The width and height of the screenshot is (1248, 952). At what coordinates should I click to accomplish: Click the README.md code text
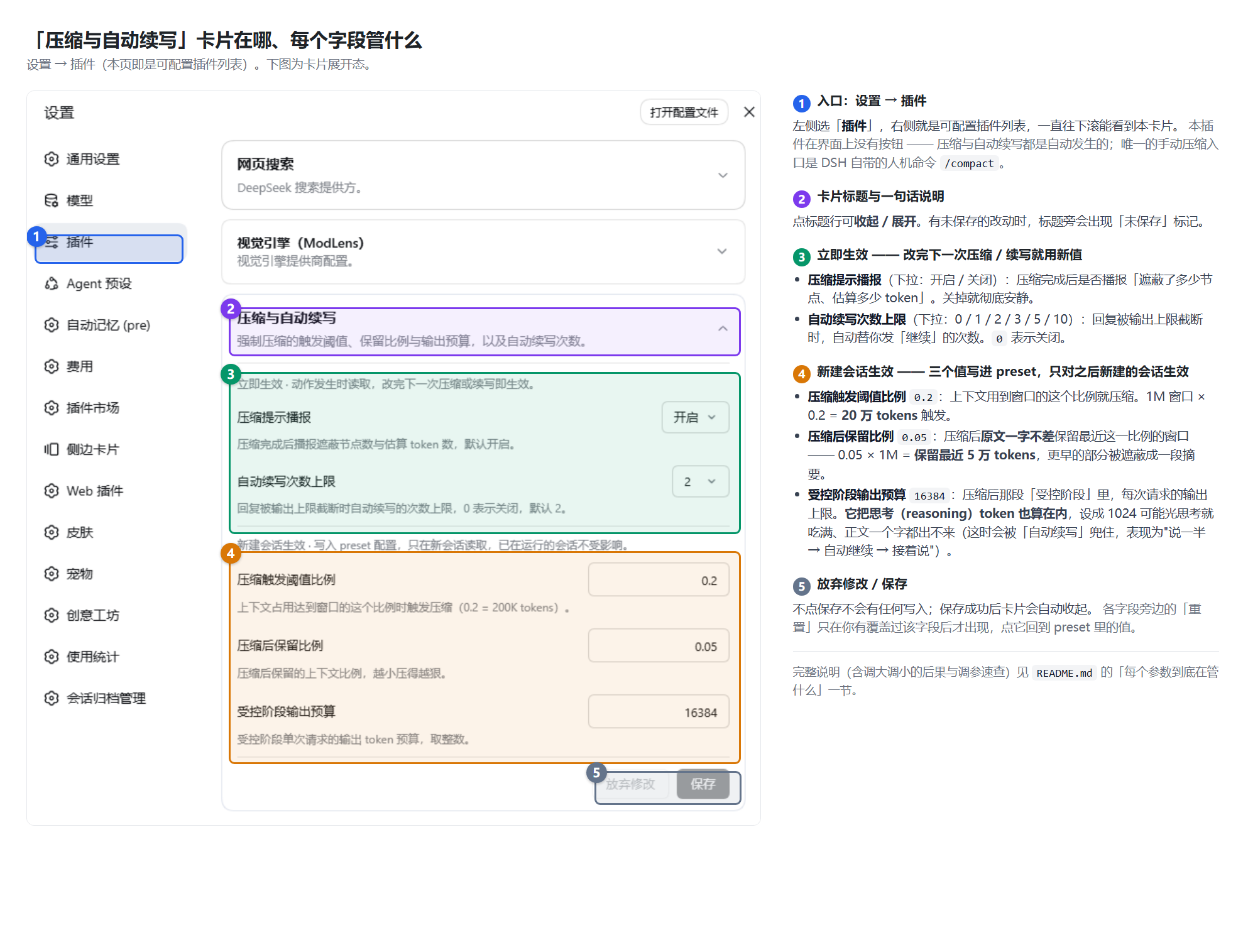point(1064,673)
